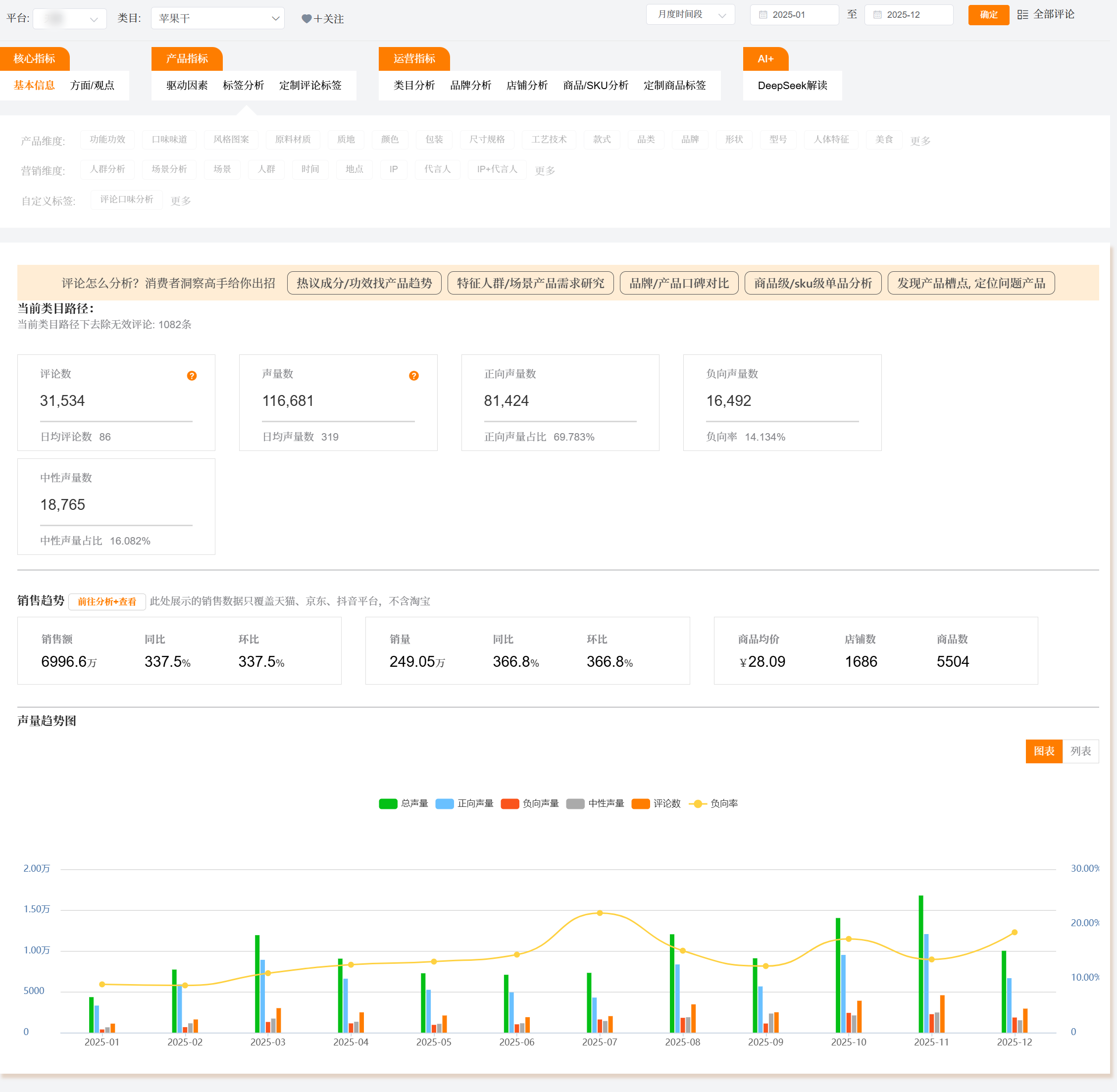Switch chart view to 列表
Viewport: 1117px width, 1092px height.
coord(1080,751)
